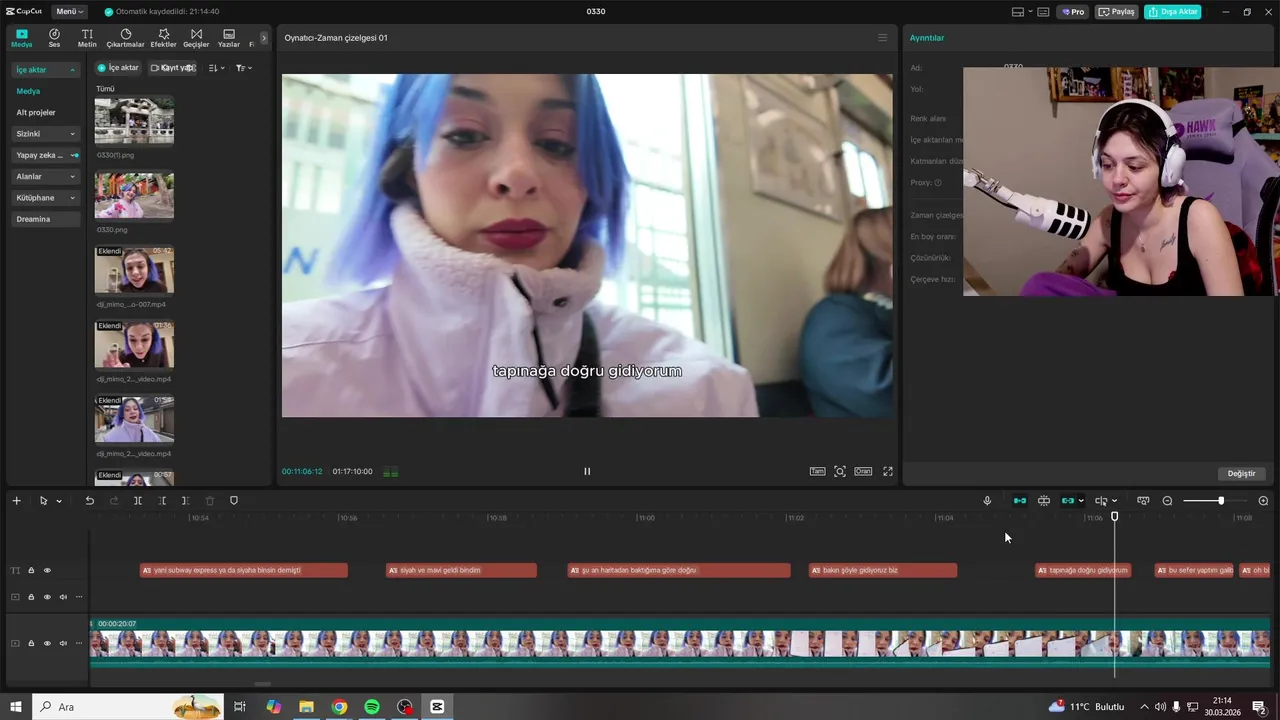Click the Tam quality indicator button
Viewport: 1280px width, 720px height.
click(817, 471)
